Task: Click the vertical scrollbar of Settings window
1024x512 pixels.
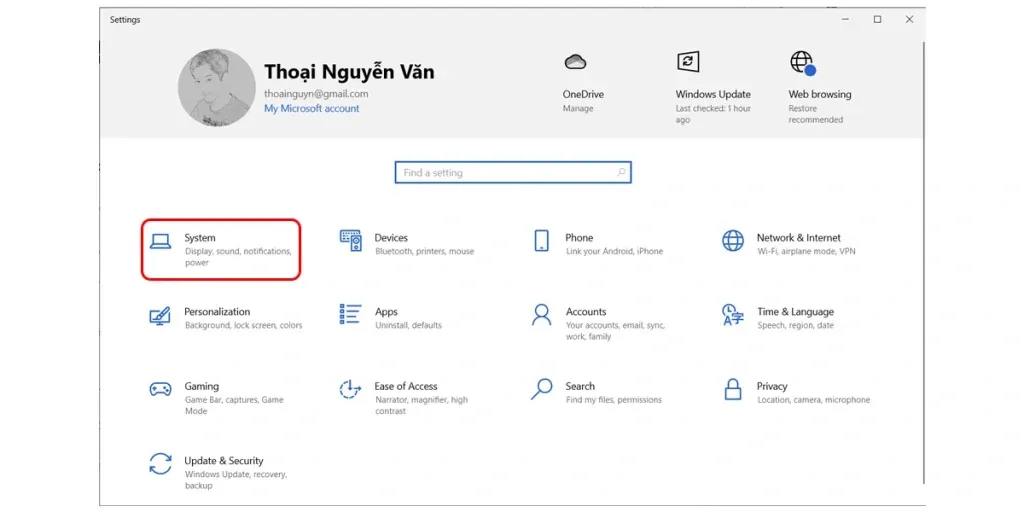Action: [x=924, y=261]
